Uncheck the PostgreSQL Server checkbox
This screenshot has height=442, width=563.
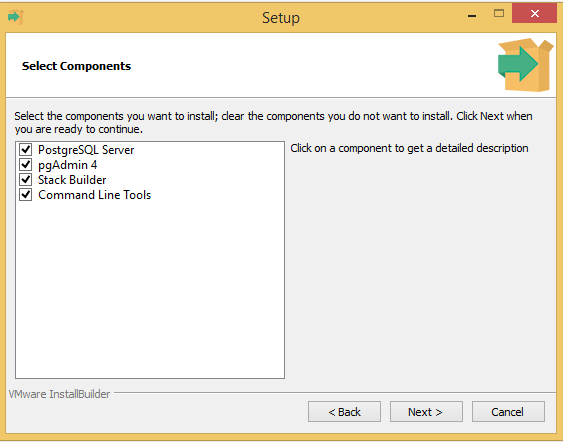tap(25, 150)
